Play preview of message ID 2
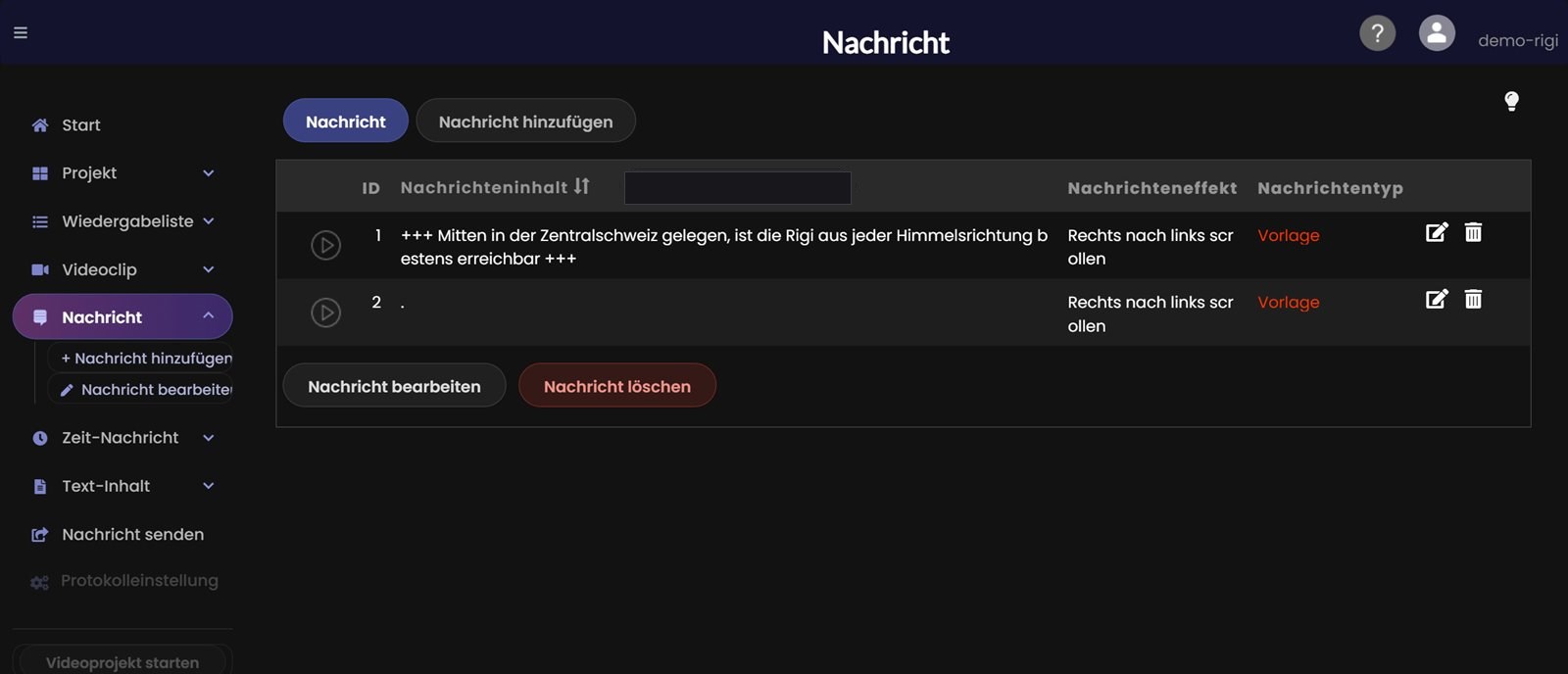1568x674 pixels. [x=325, y=313]
